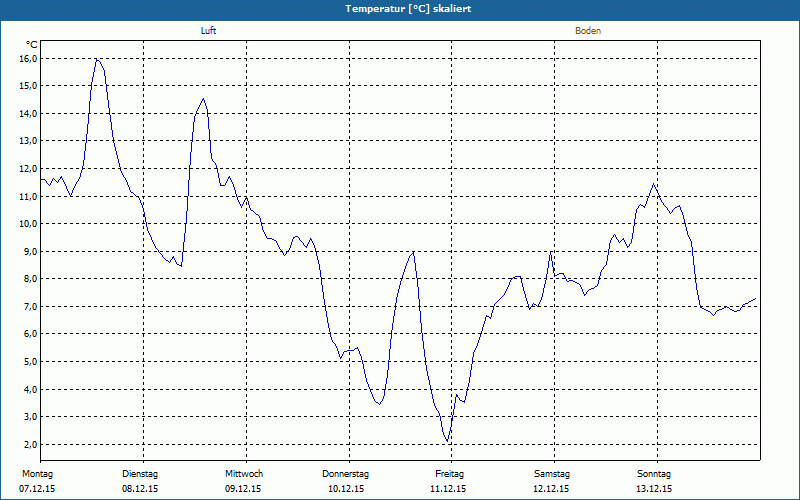This screenshot has height=500, width=800.
Task: Select the 'Boden' legend label
Action: point(588,31)
